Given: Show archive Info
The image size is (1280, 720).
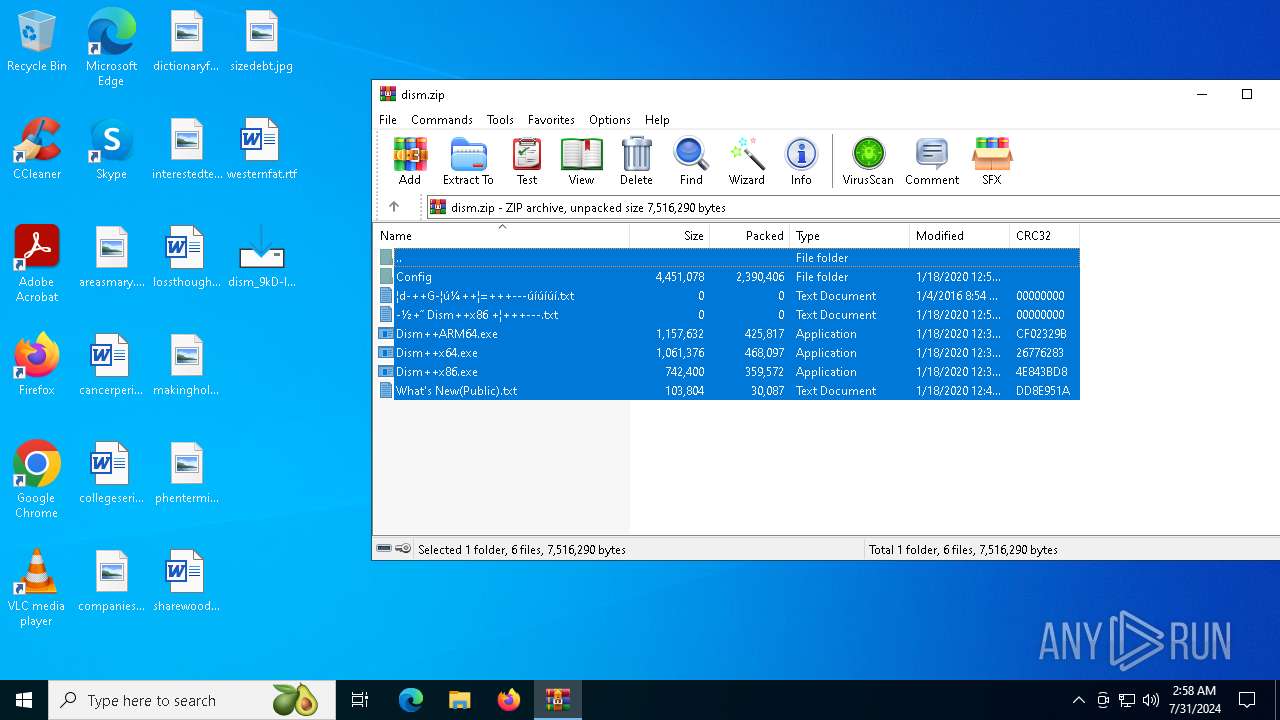Looking at the screenshot, I should coord(801,162).
